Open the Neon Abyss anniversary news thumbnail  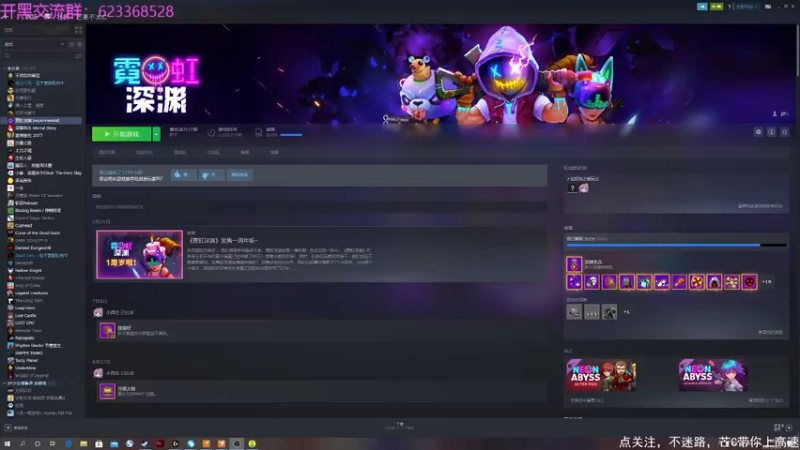[x=139, y=254]
